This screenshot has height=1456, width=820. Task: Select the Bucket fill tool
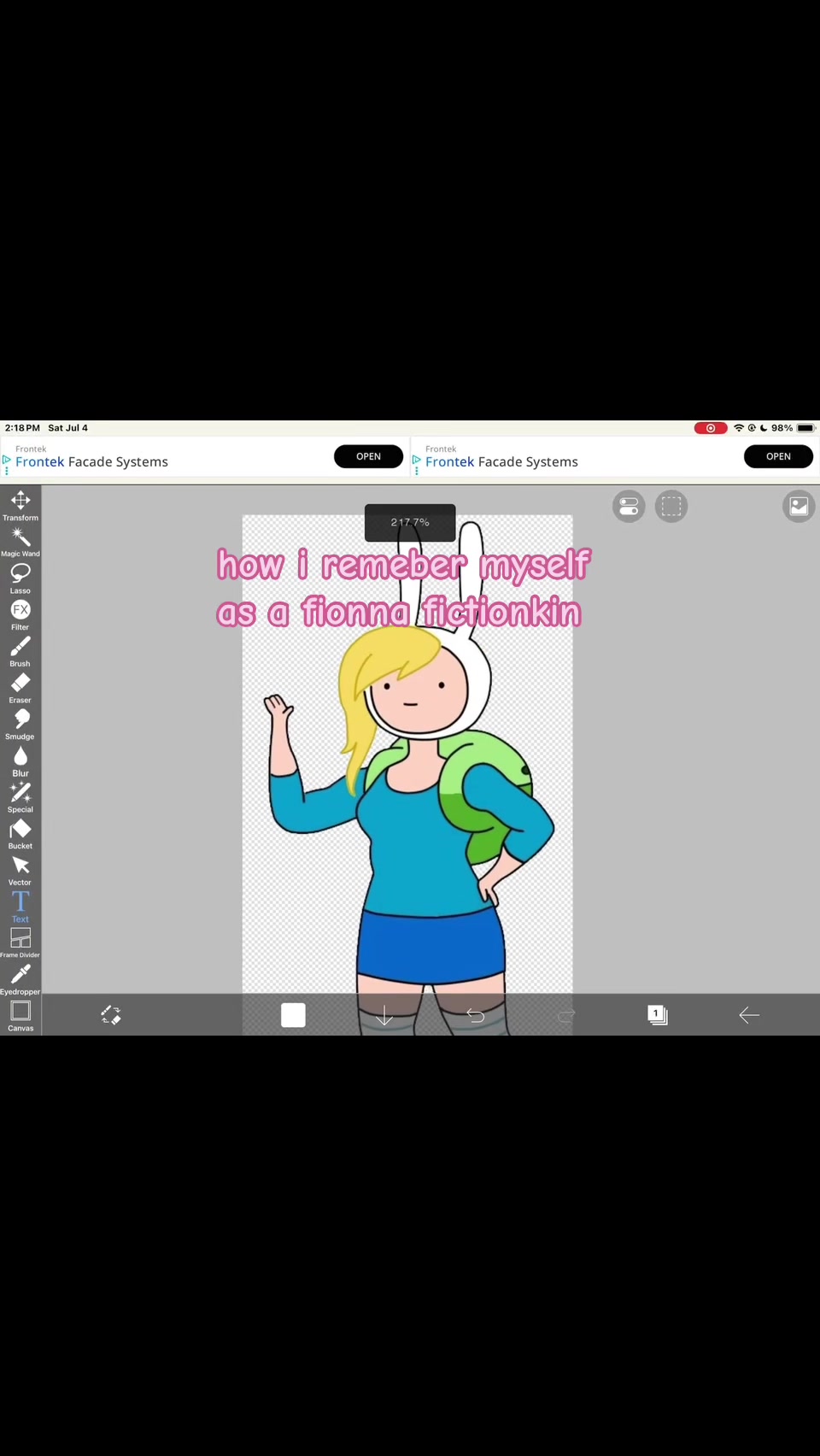20,834
